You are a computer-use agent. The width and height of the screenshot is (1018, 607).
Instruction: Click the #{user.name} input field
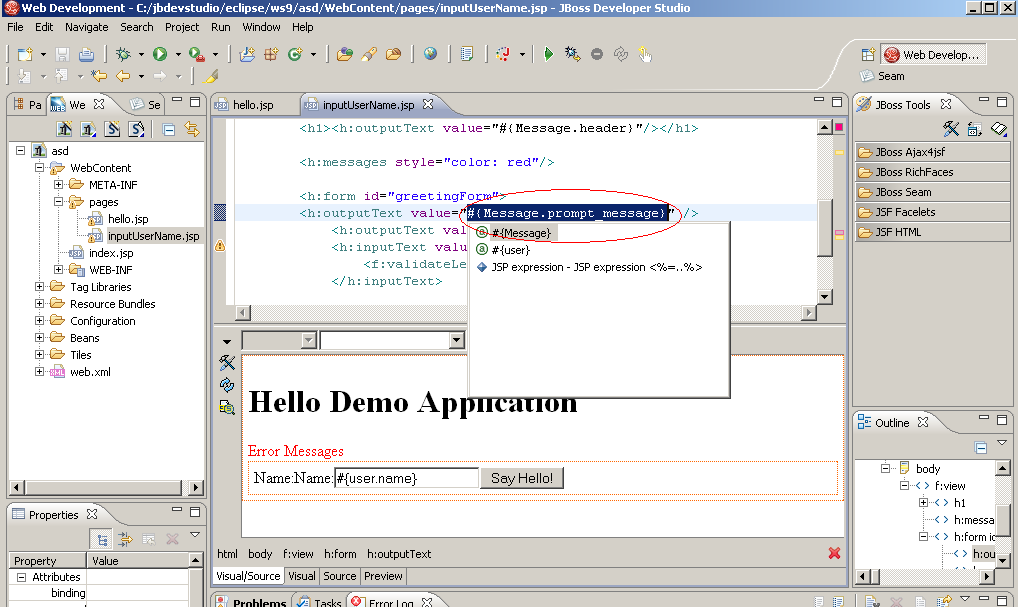point(406,478)
